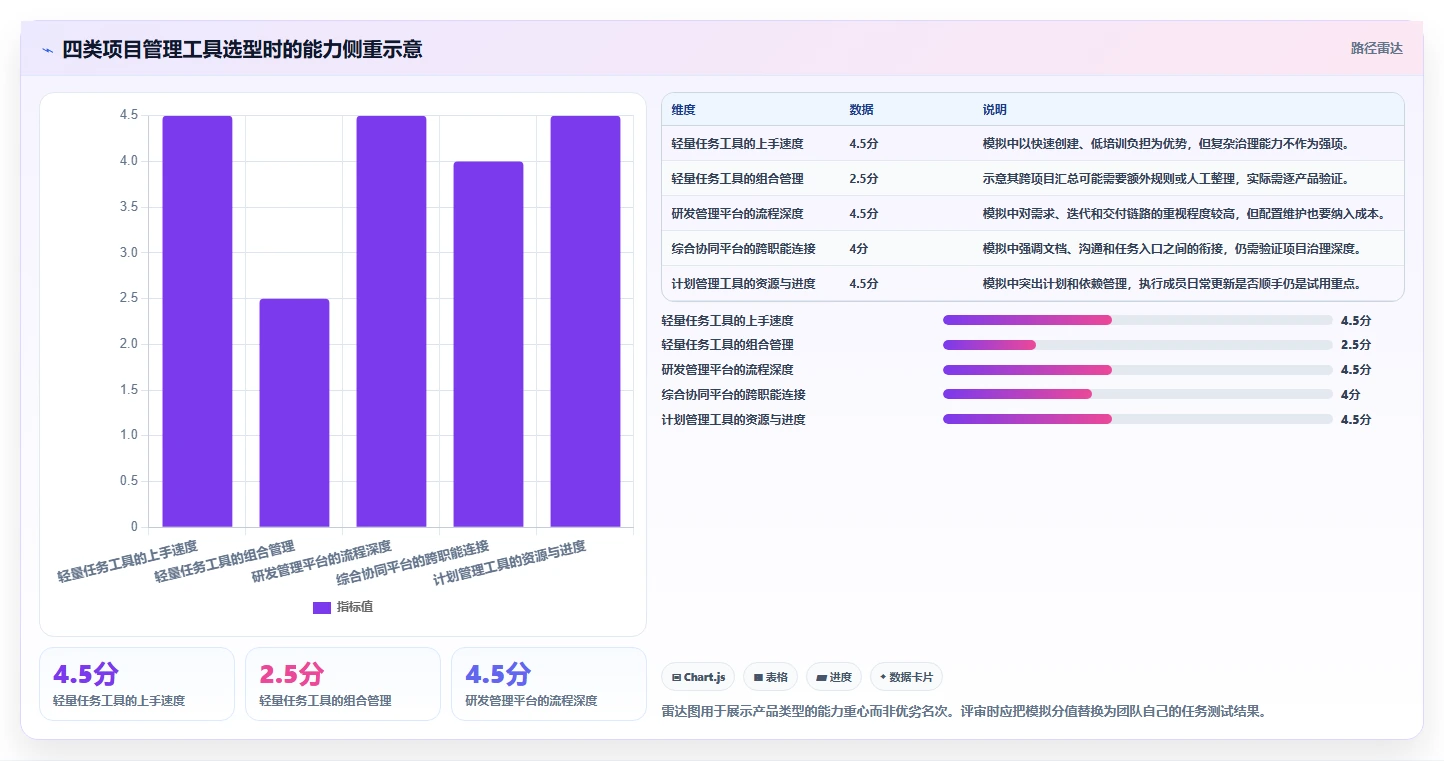Click the 维度 column header

[x=684, y=109]
